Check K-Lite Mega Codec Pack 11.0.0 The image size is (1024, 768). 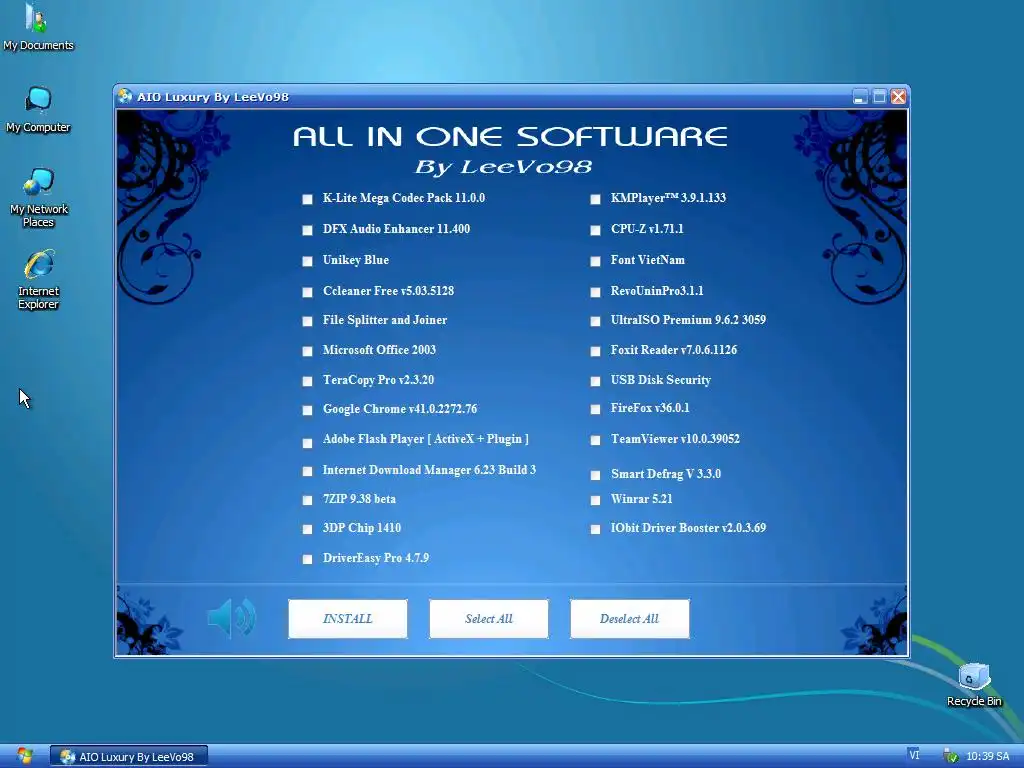[x=307, y=199]
